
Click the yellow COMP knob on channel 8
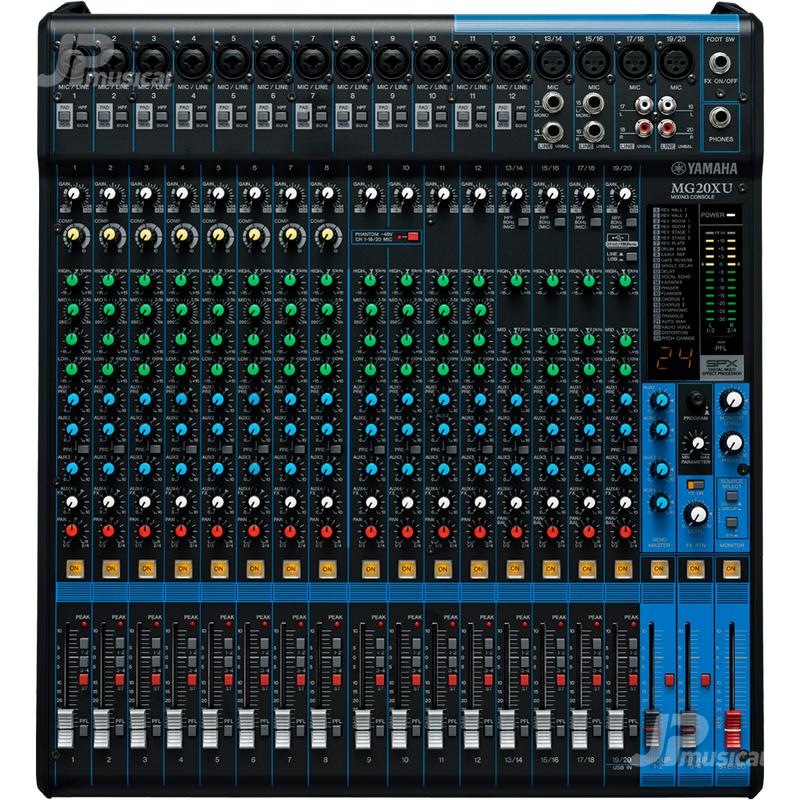327,235
